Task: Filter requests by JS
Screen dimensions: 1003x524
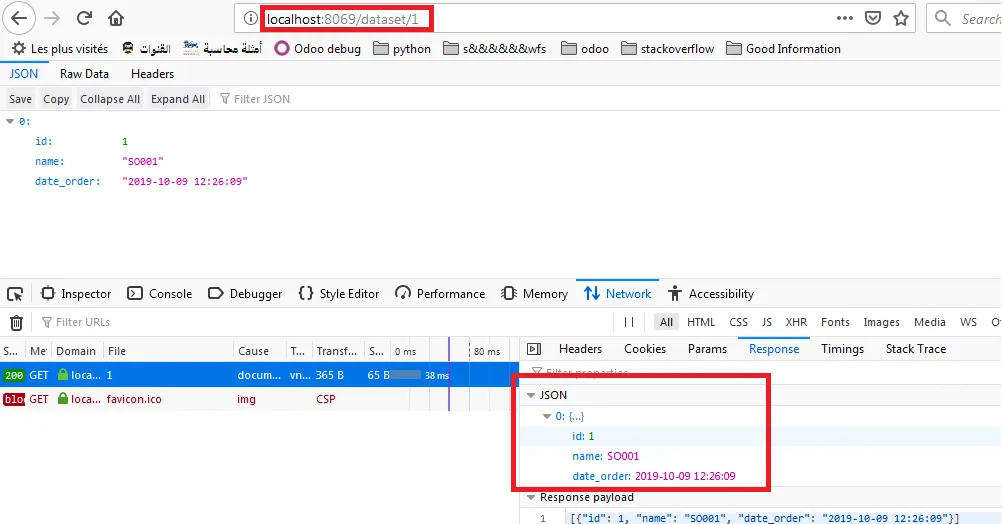Action: coord(766,322)
